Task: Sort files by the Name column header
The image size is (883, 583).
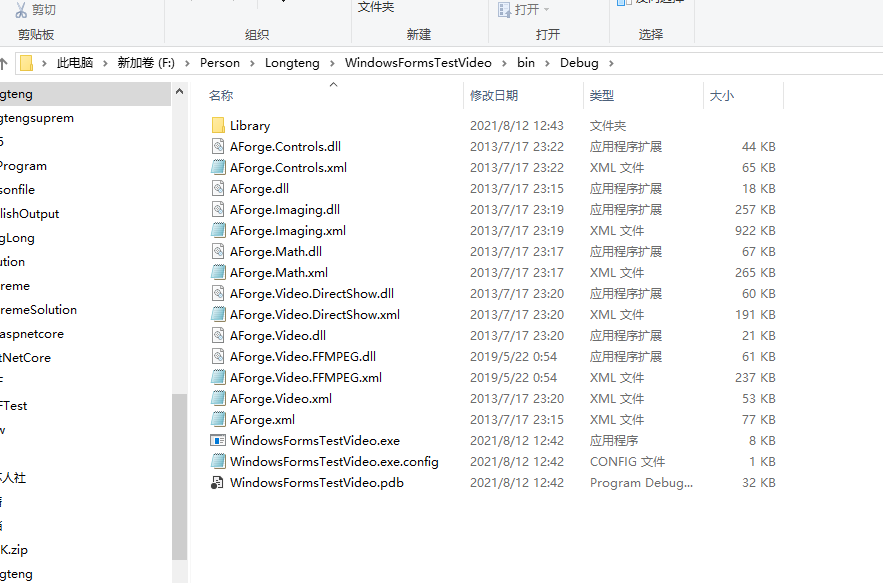Action: point(221,96)
